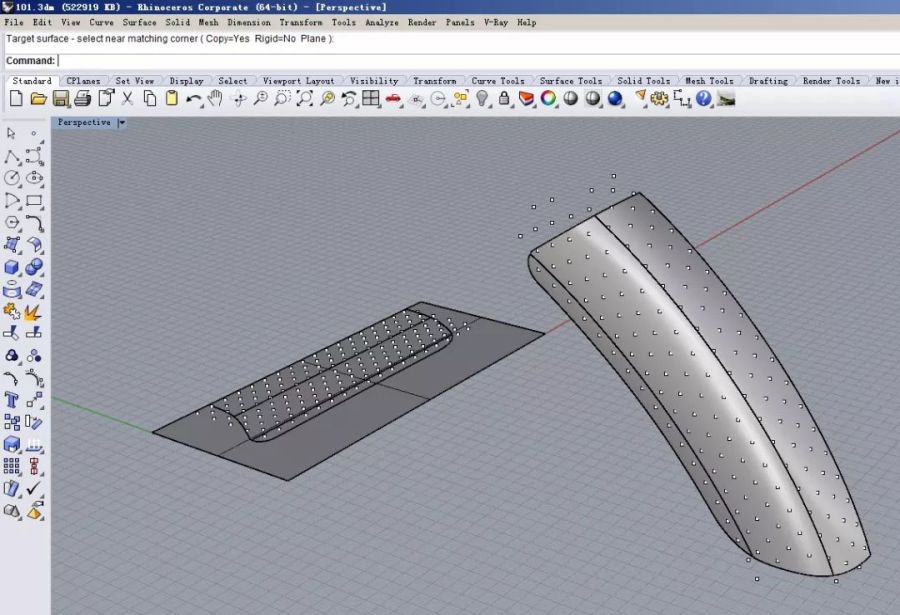Open the color wheel object properties icon
The width and height of the screenshot is (900, 615).
point(548,98)
